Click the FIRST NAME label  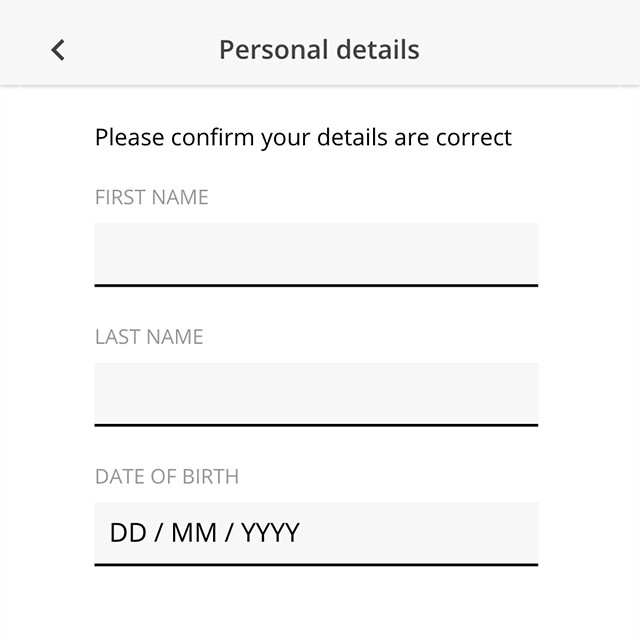(x=152, y=197)
